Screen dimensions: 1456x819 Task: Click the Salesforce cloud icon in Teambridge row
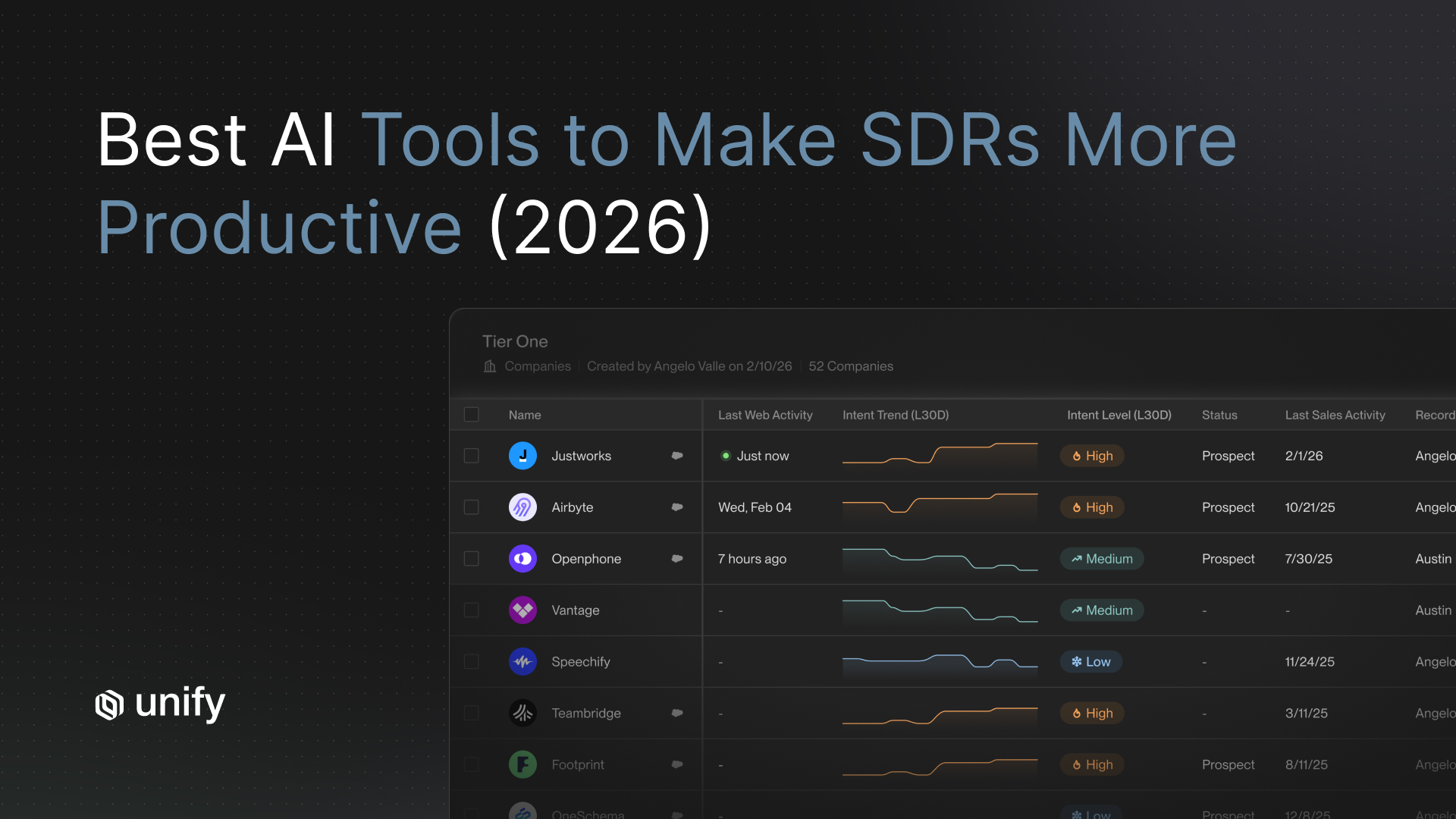point(677,714)
